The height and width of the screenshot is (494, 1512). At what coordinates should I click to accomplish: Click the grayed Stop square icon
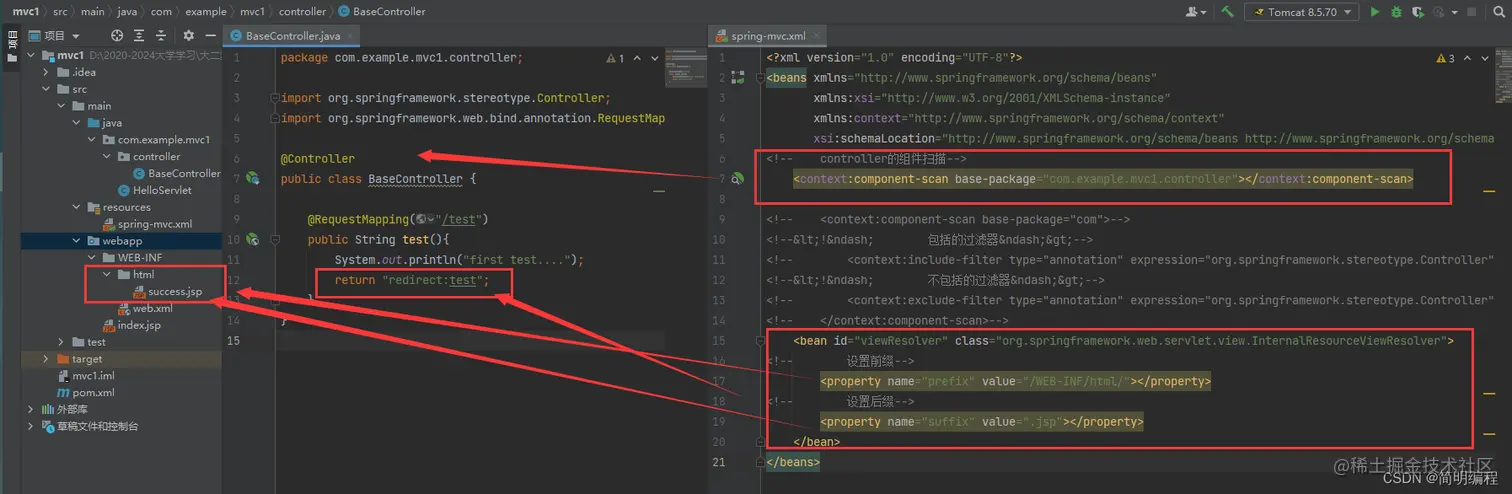1471,12
